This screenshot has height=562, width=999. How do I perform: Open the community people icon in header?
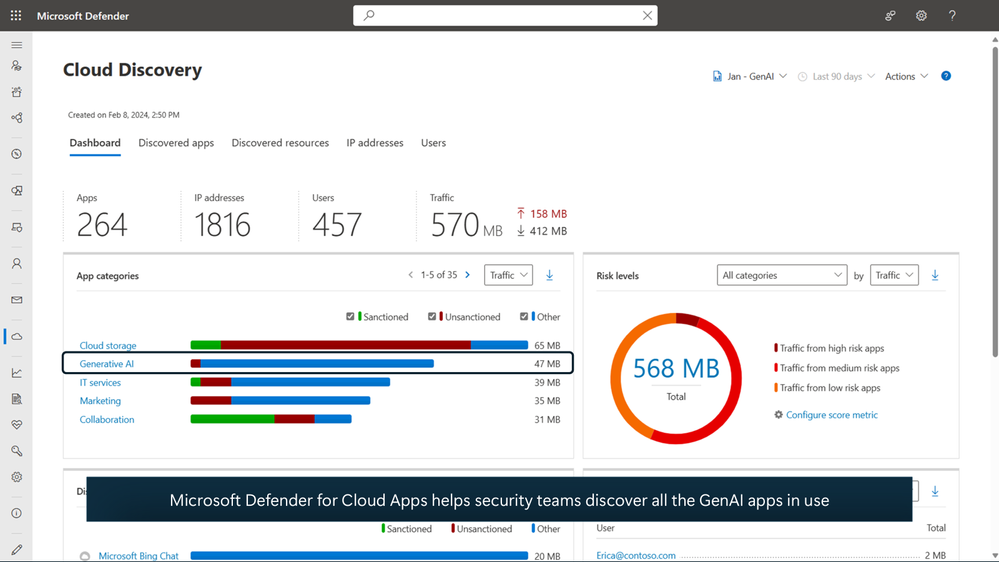coord(890,15)
